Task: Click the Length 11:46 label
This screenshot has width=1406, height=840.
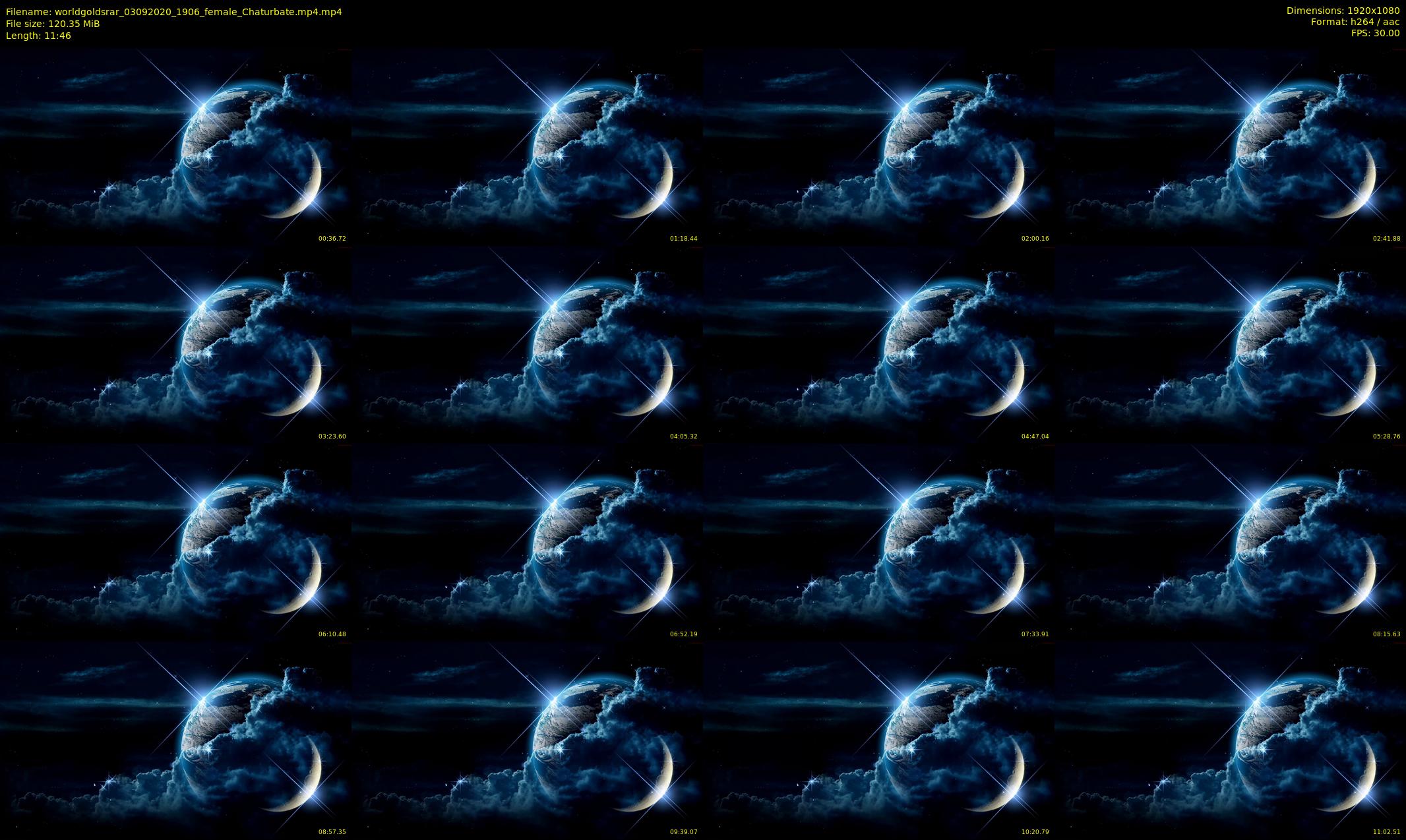Action: 38,36
